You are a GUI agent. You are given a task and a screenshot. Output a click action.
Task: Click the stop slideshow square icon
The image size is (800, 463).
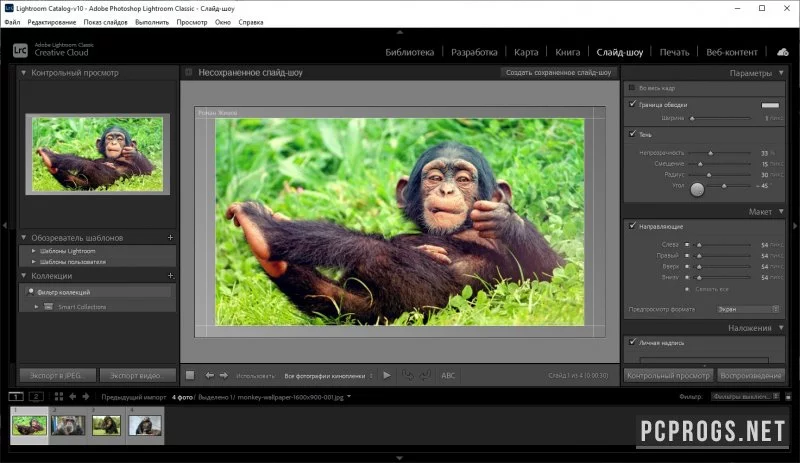pos(190,375)
